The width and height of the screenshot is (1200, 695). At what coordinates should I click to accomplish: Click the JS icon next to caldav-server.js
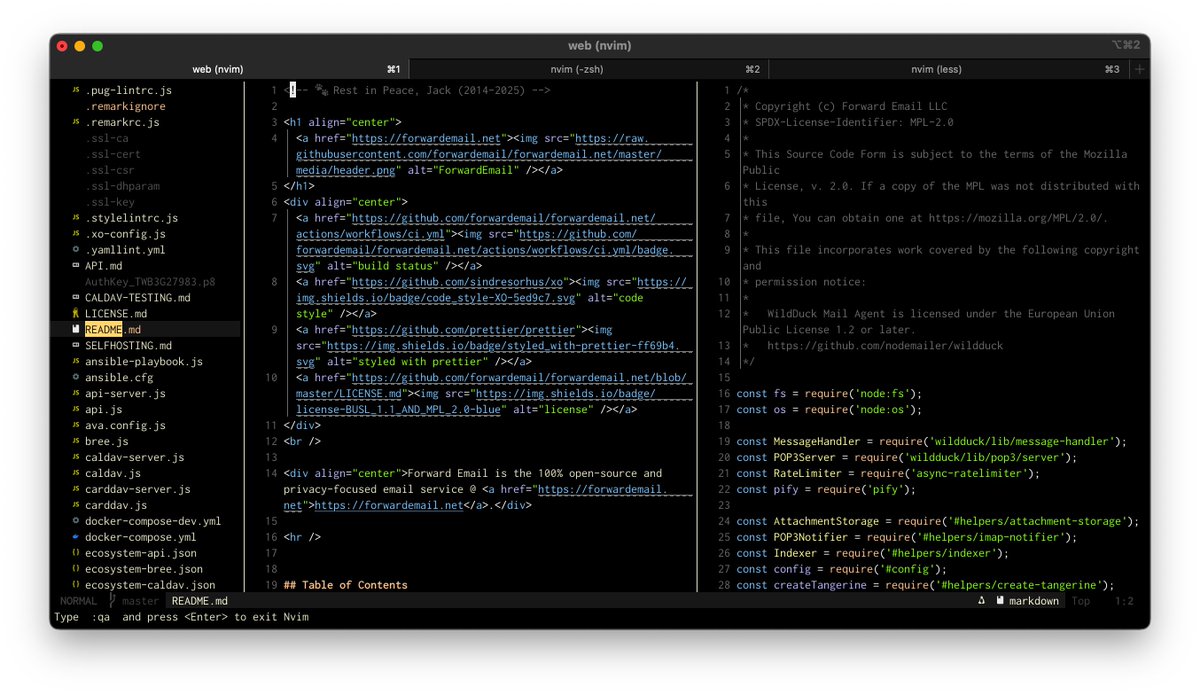tap(76, 458)
